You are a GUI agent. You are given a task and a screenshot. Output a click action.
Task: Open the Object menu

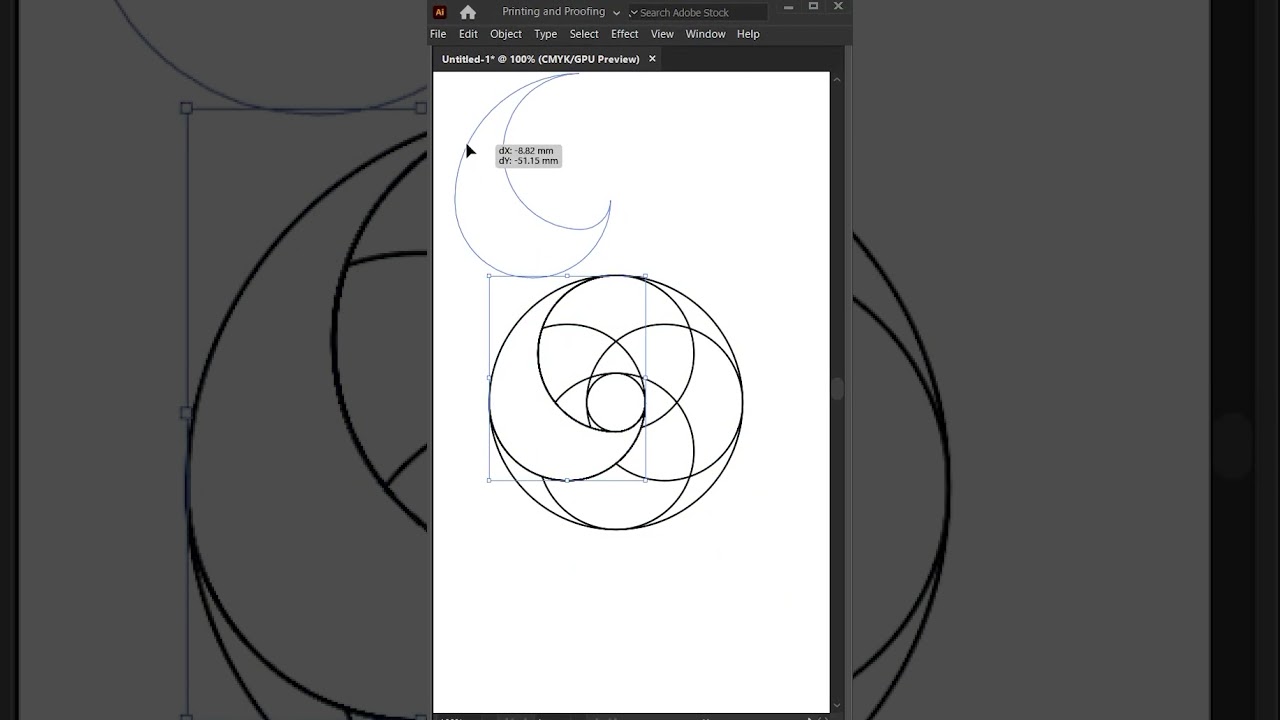click(x=506, y=34)
